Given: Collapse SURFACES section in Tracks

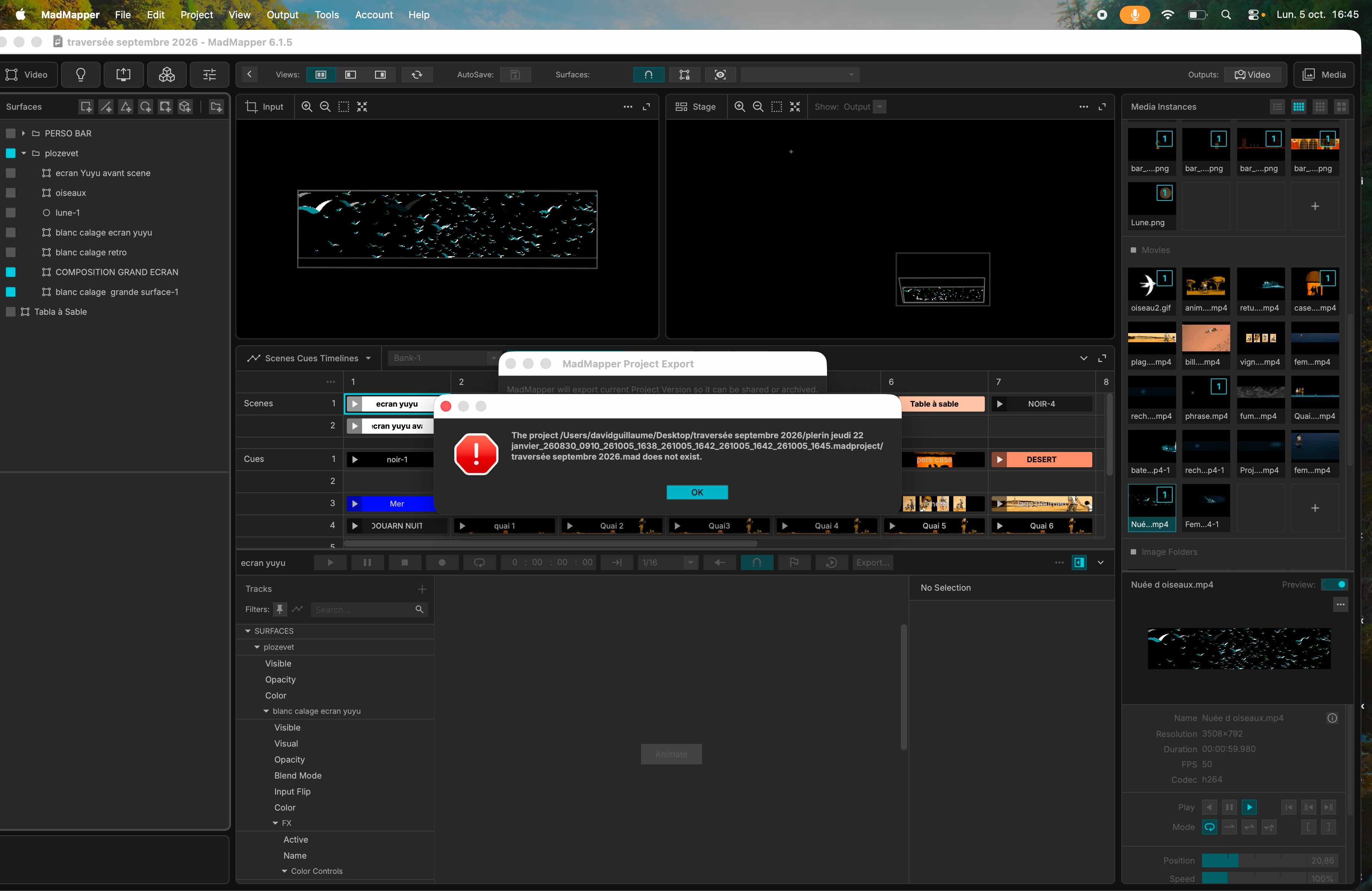Looking at the screenshot, I should (248, 631).
